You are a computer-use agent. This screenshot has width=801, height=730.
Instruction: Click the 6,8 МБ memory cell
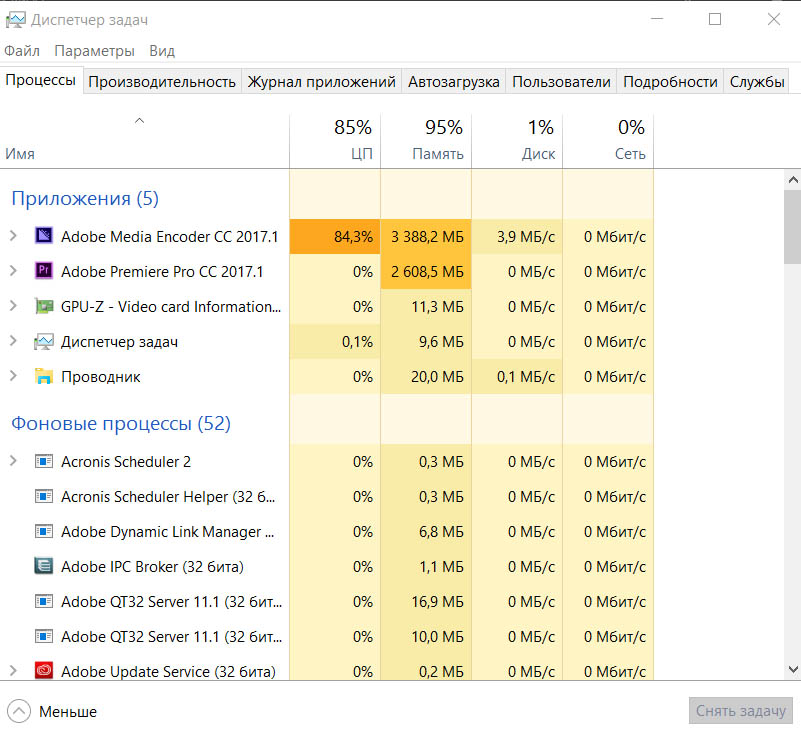tap(426, 532)
